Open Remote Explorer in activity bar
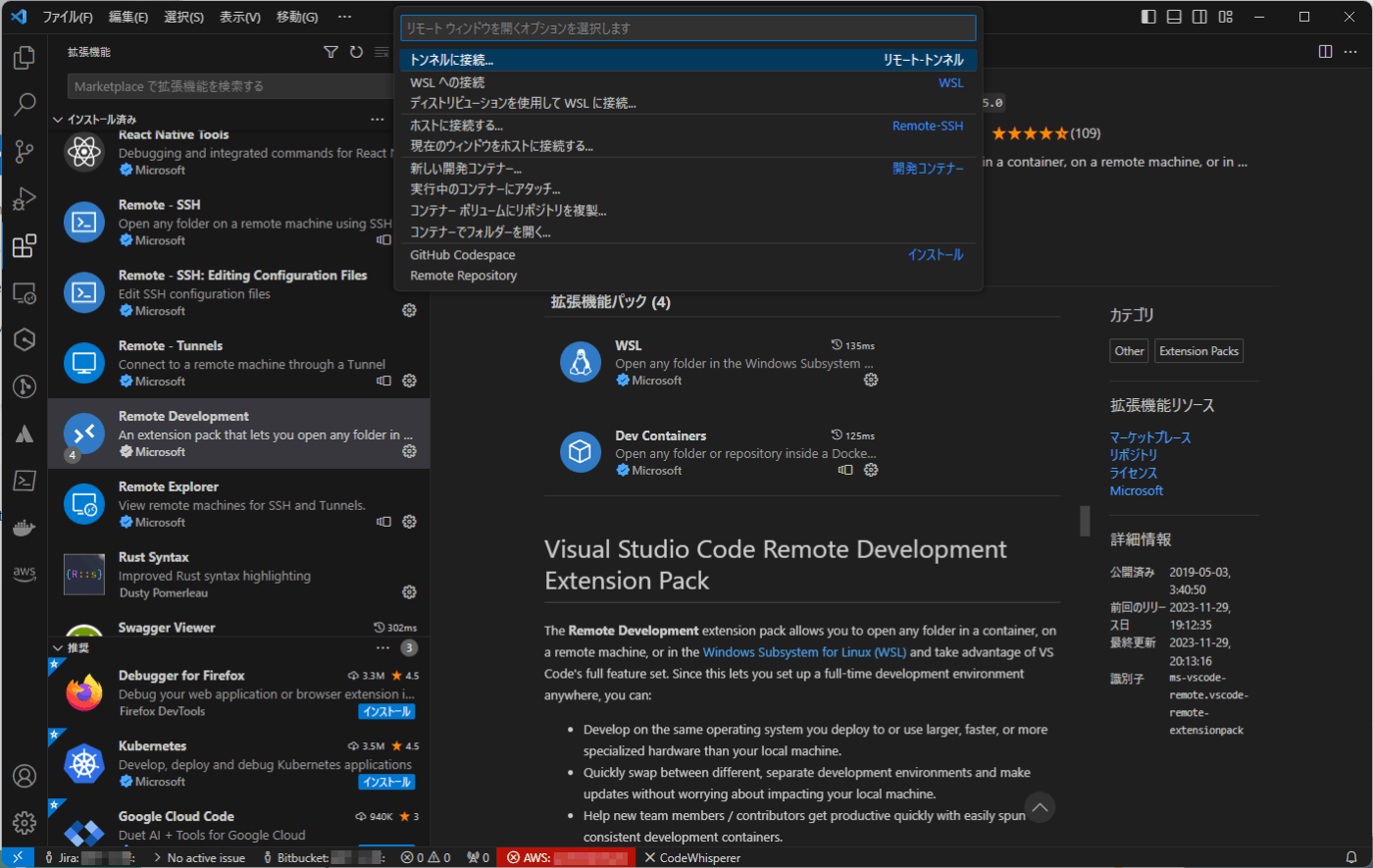 point(25,292)
